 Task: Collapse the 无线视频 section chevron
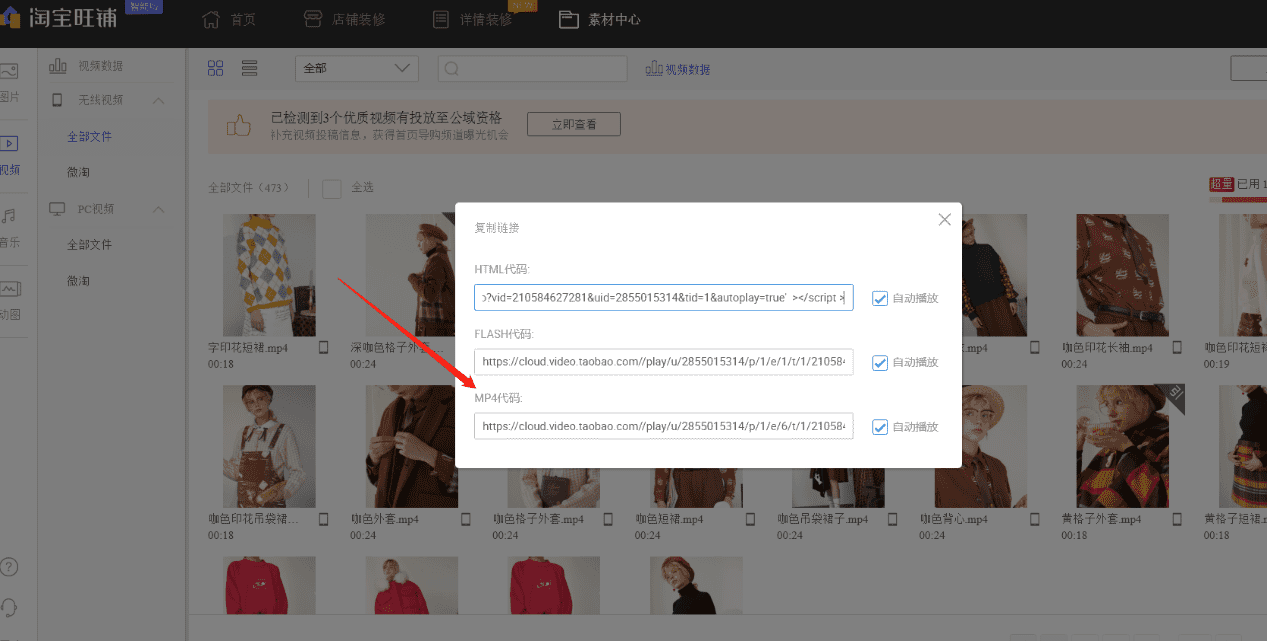pyautogui.click(x=159, y=100)
